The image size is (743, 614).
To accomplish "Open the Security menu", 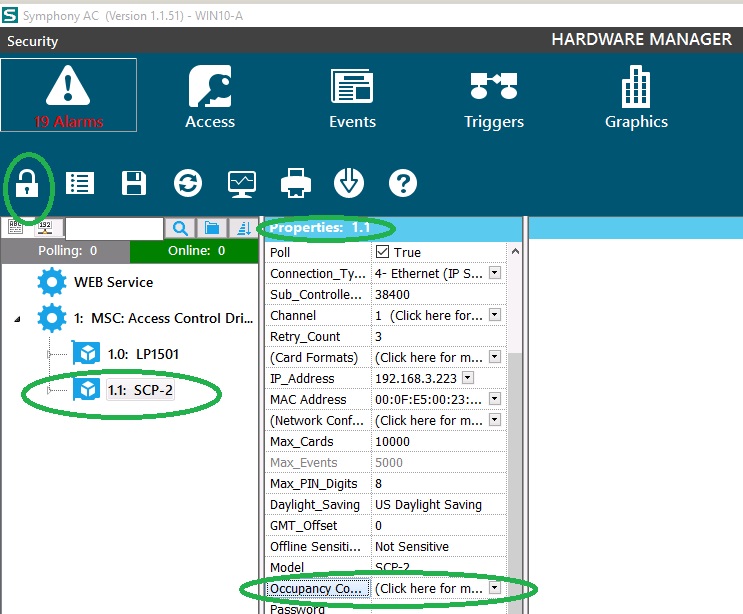I will click(32, 41).
